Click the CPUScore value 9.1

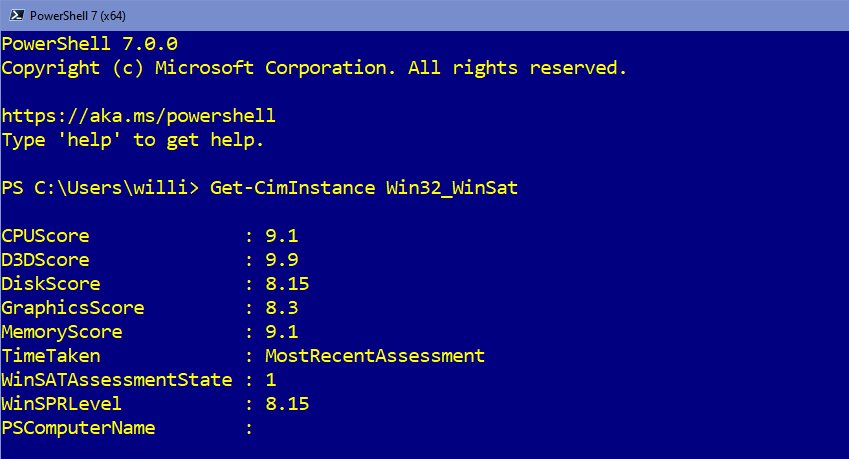click(x=282, y=236)
